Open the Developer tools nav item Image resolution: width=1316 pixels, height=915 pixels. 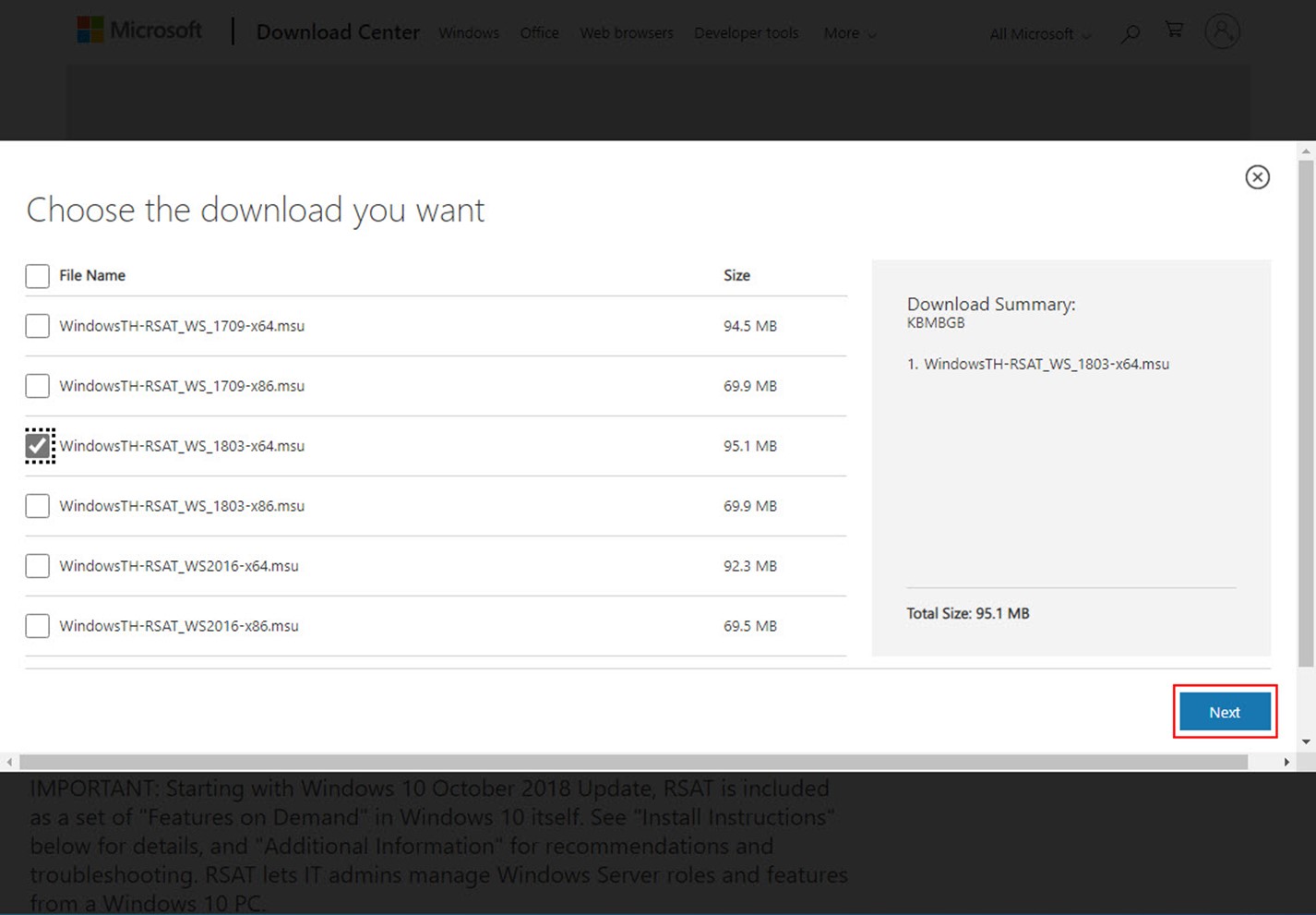tap(747, 33)
